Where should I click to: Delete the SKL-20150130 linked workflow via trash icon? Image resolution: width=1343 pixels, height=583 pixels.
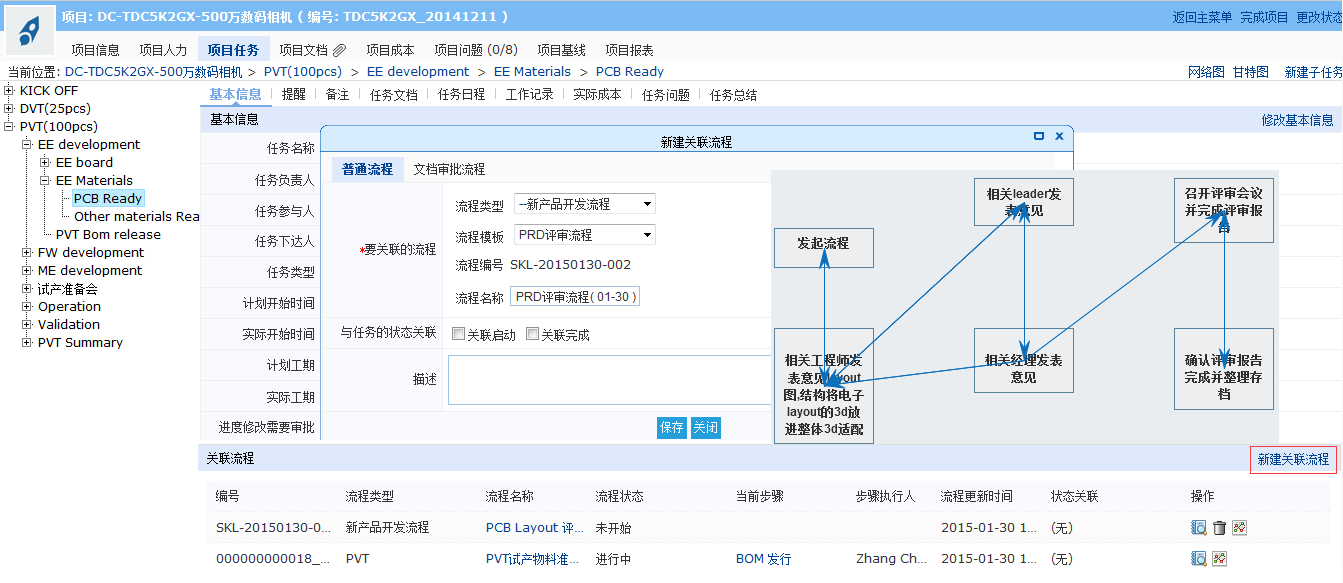1219,528
